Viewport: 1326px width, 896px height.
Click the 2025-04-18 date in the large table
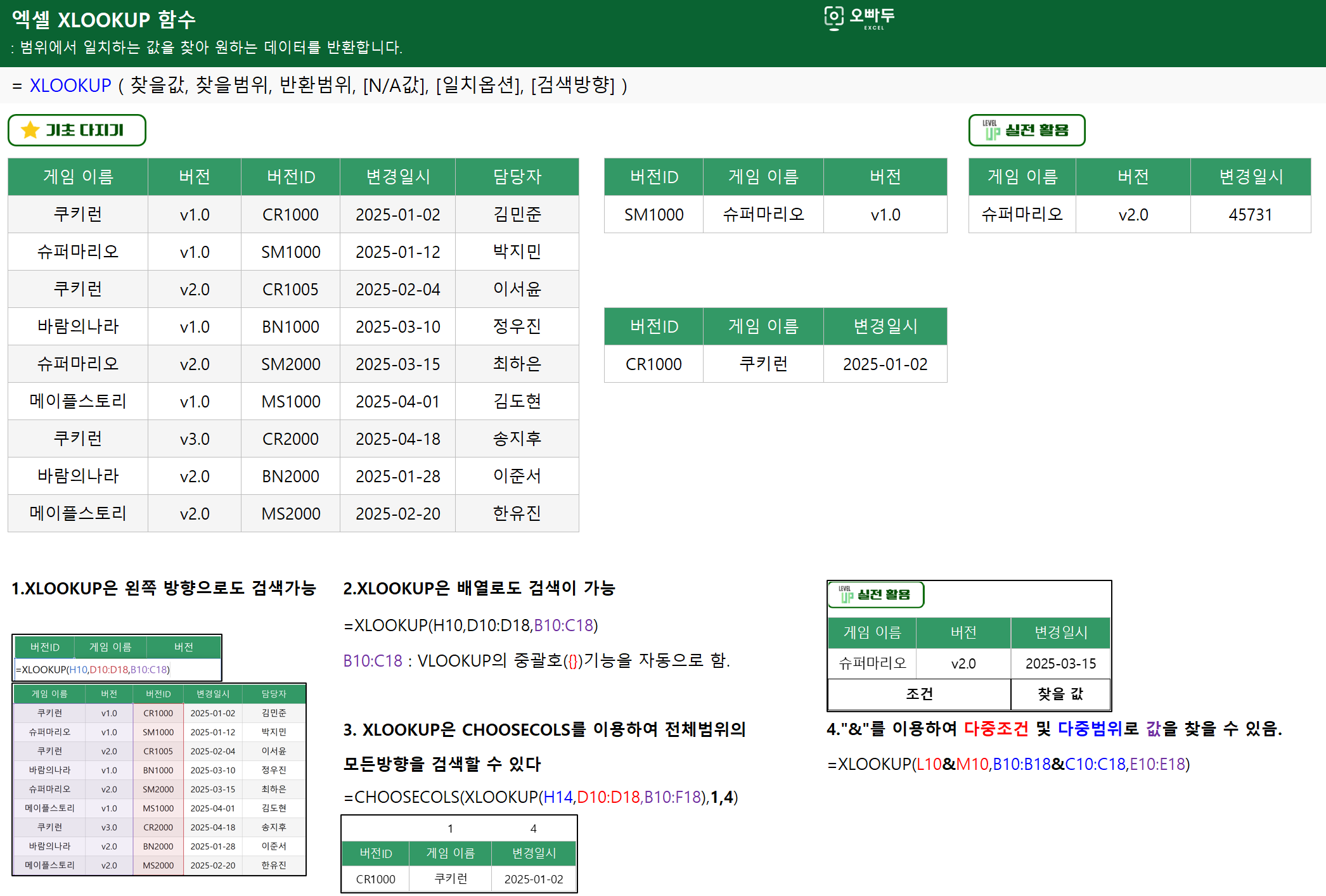click(398, 438)
